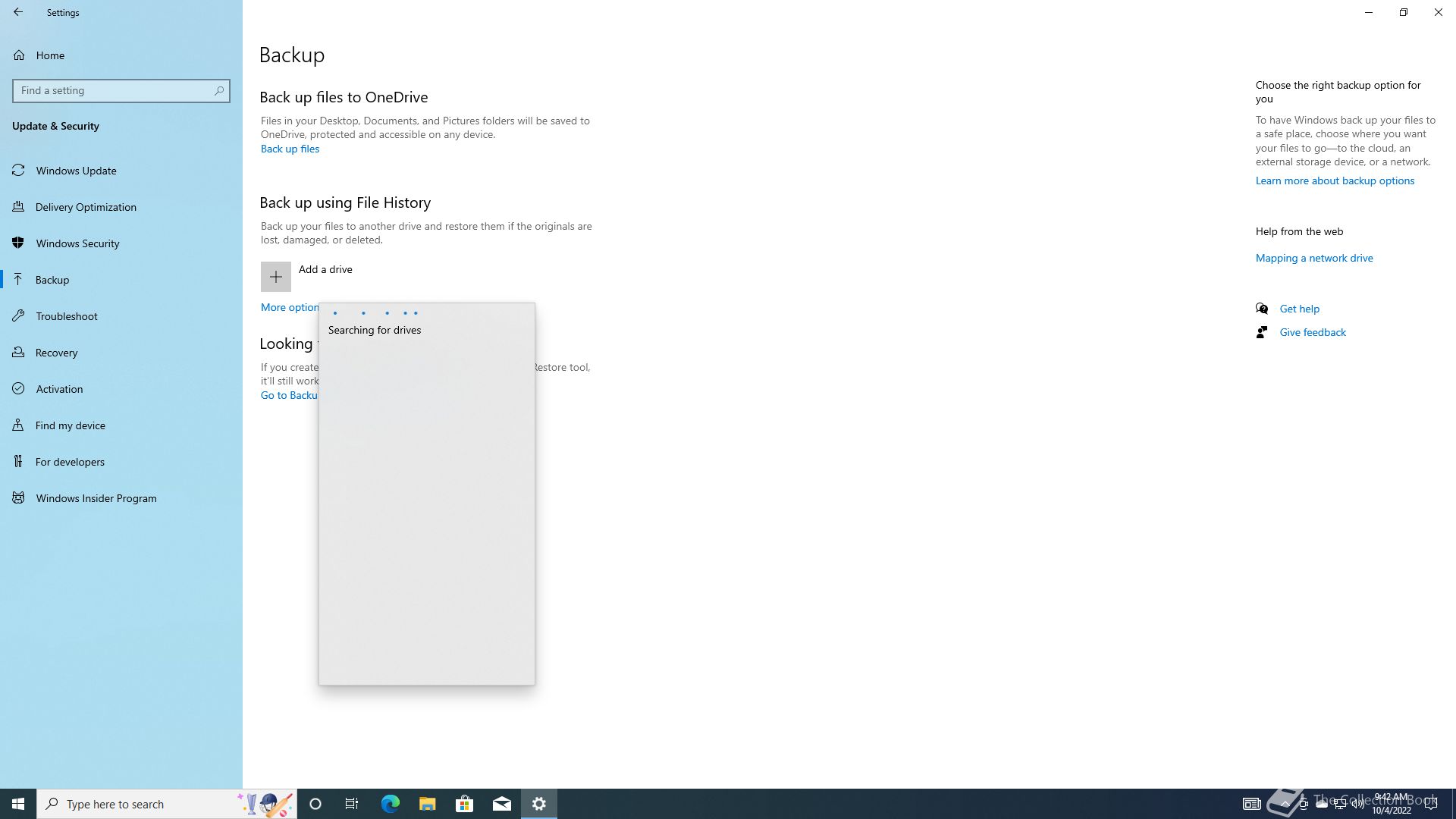Open More options link
The height and width of the screenshot is (819, 1456).
tap(290, 307)
